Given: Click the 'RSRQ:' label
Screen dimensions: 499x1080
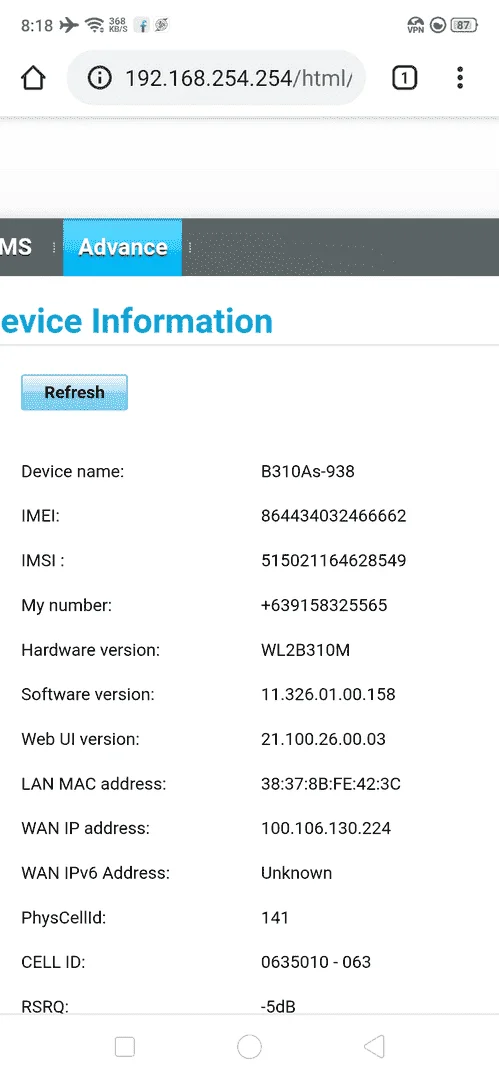Looking at the screenshot, I should pos(45,1006).
